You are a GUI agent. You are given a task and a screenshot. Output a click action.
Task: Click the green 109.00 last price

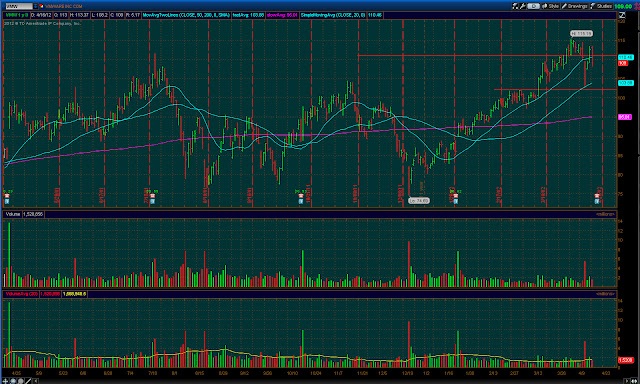pyautogui.click(x=623, y=6)
